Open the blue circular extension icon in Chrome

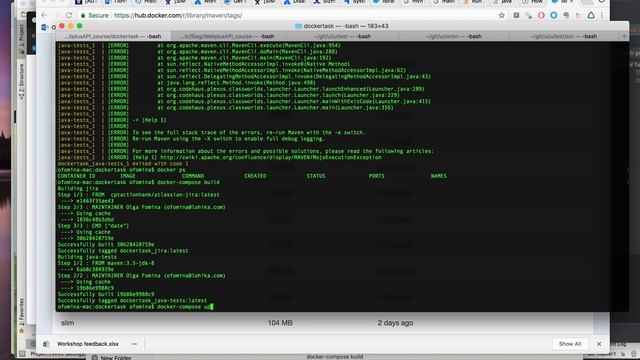pos(553,15)
